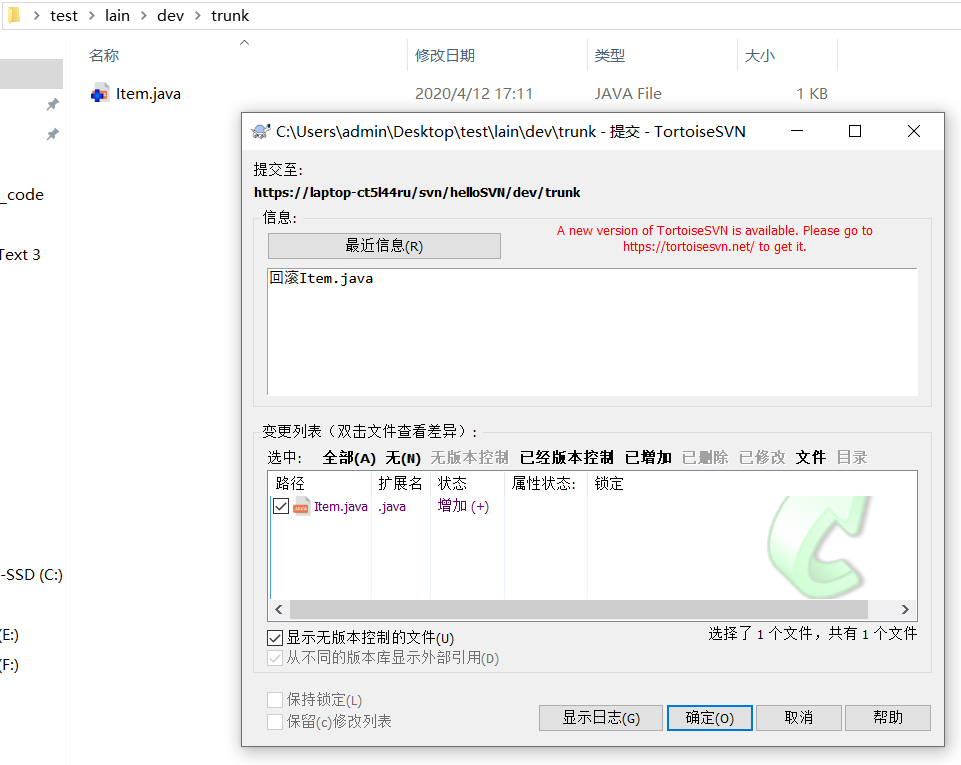
Task: Click the first pin icon in Explorer sidebar
Action: 53,104
